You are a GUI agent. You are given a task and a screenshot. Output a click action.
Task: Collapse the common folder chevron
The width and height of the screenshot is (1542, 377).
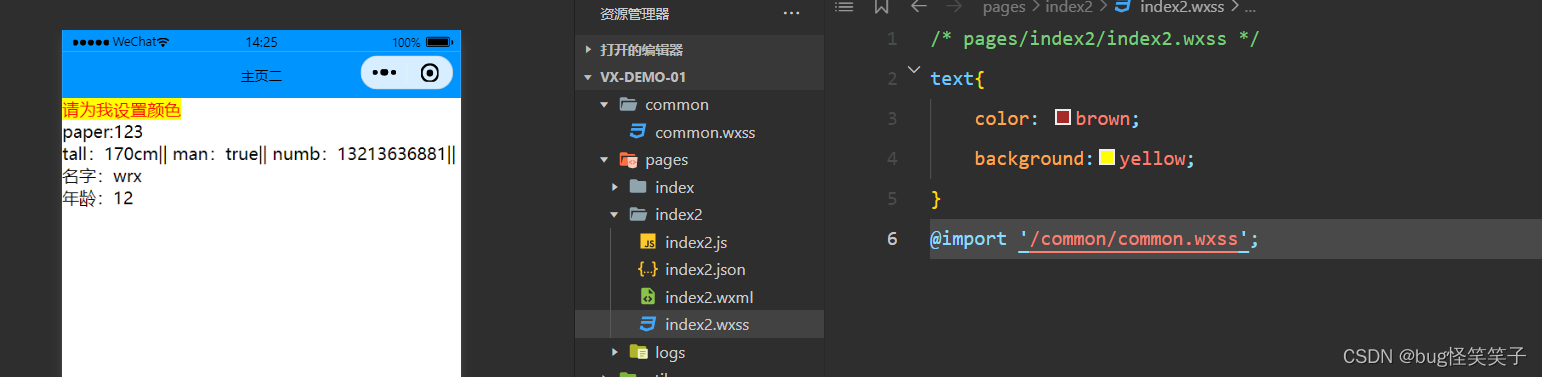(x=604, y=105)
